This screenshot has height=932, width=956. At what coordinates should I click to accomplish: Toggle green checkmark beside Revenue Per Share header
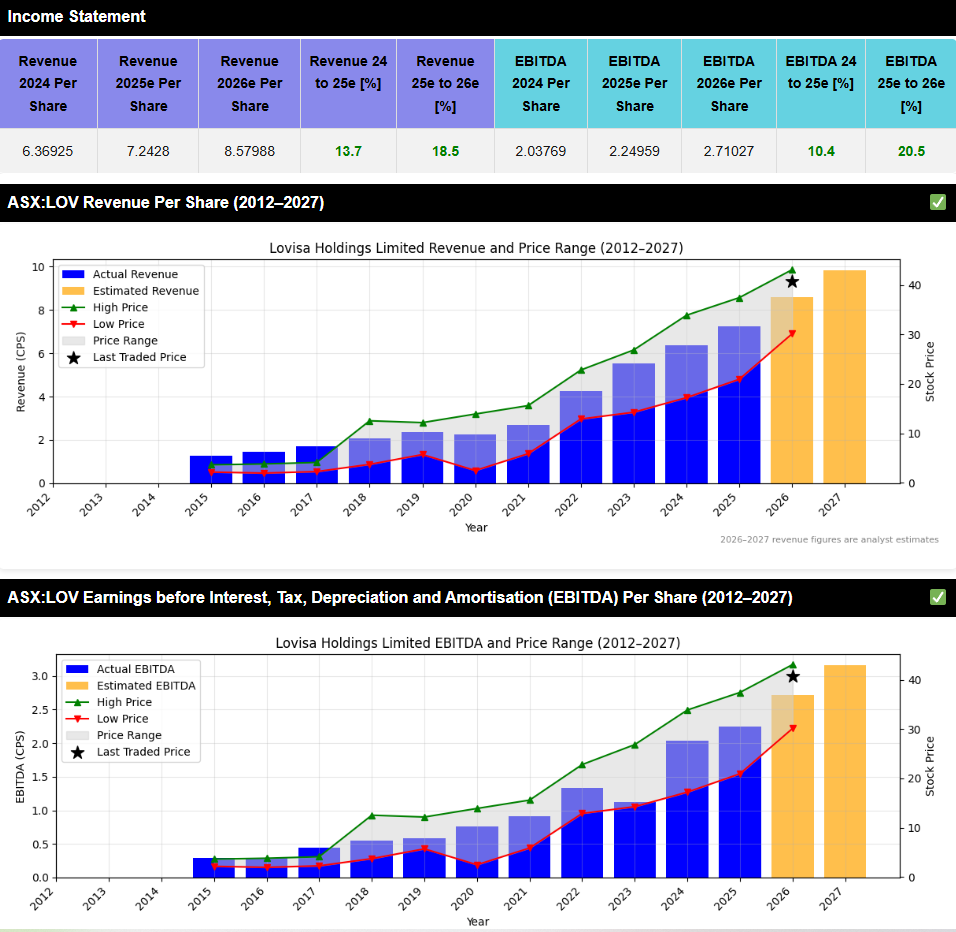(937, 202)
